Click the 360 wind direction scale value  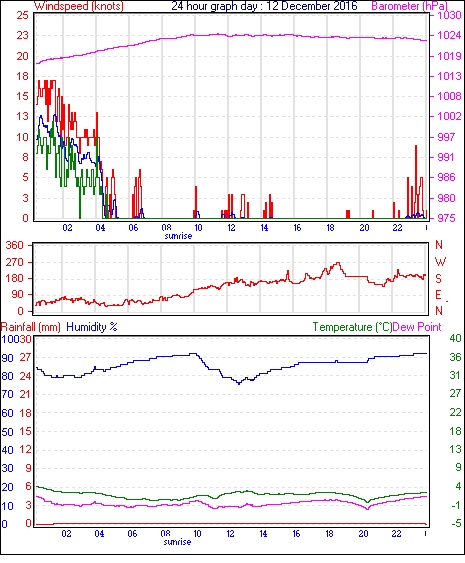(x=14, y=246)
